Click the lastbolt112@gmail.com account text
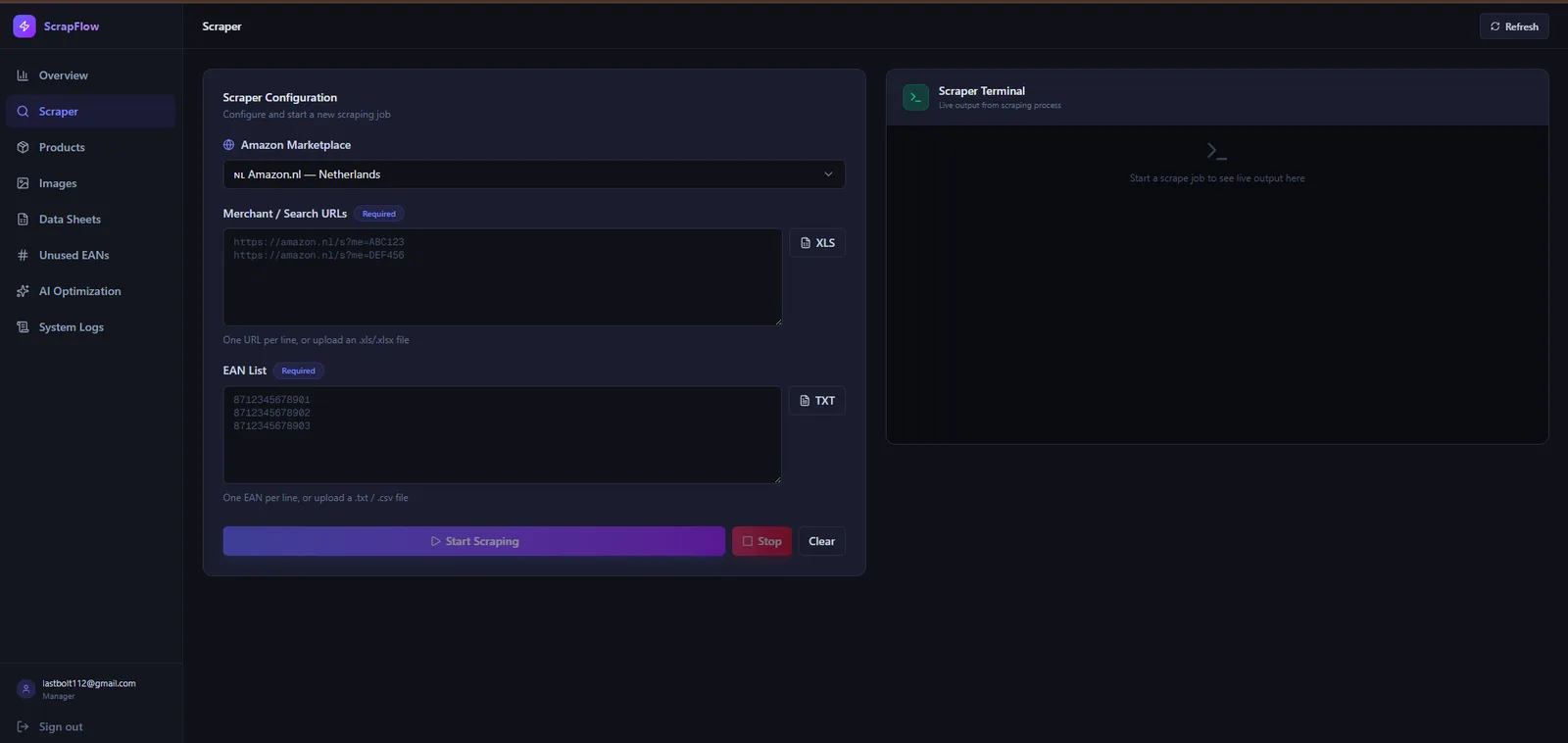Image resolution: width=1568 pixels, height=743 pixels. [x=89, y=683]
